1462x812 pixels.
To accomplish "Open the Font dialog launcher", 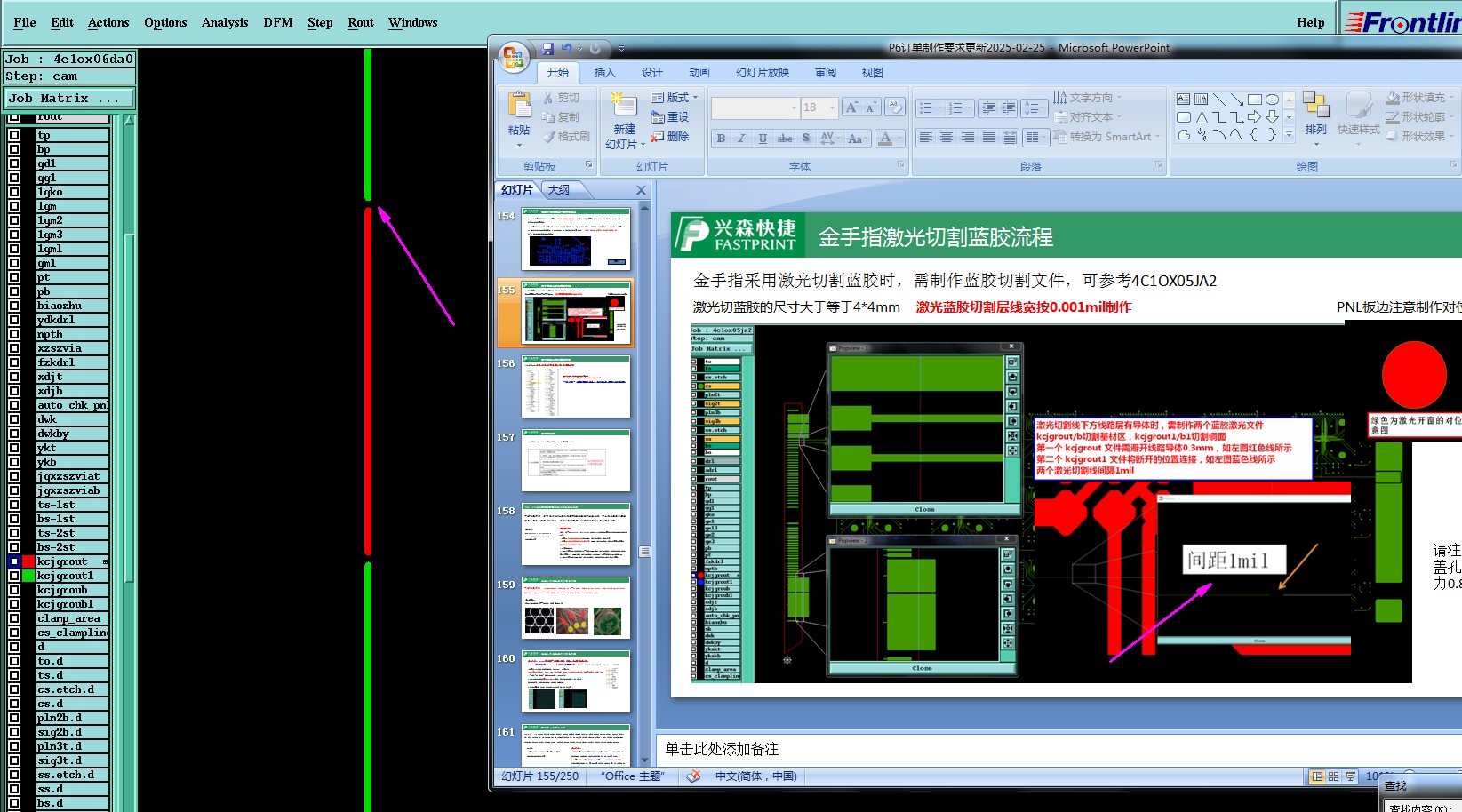I will pos(900,165).
